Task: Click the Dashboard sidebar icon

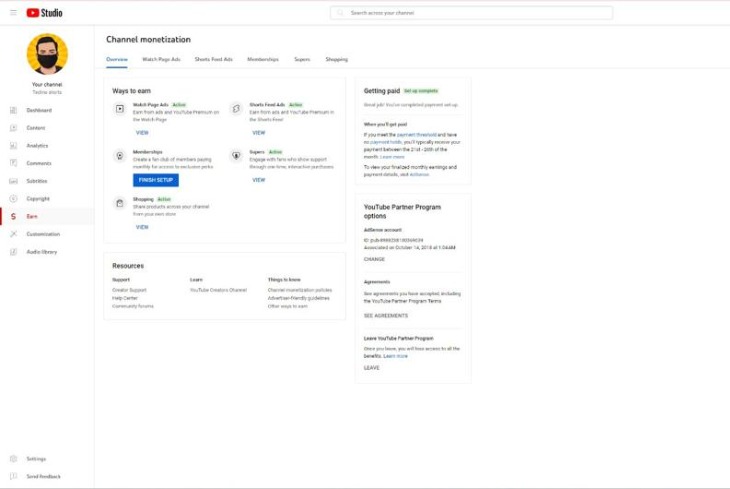Action: 14,110
